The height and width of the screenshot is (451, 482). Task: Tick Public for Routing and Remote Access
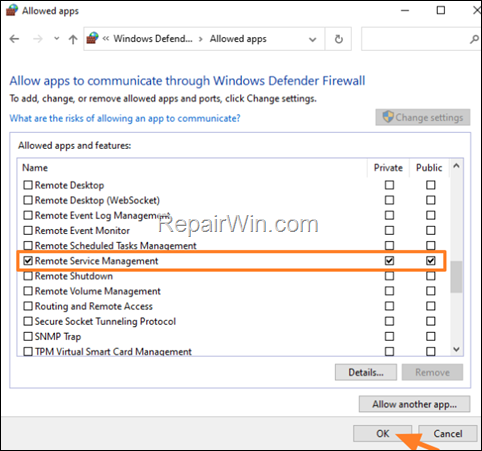(x=431, y=306)
